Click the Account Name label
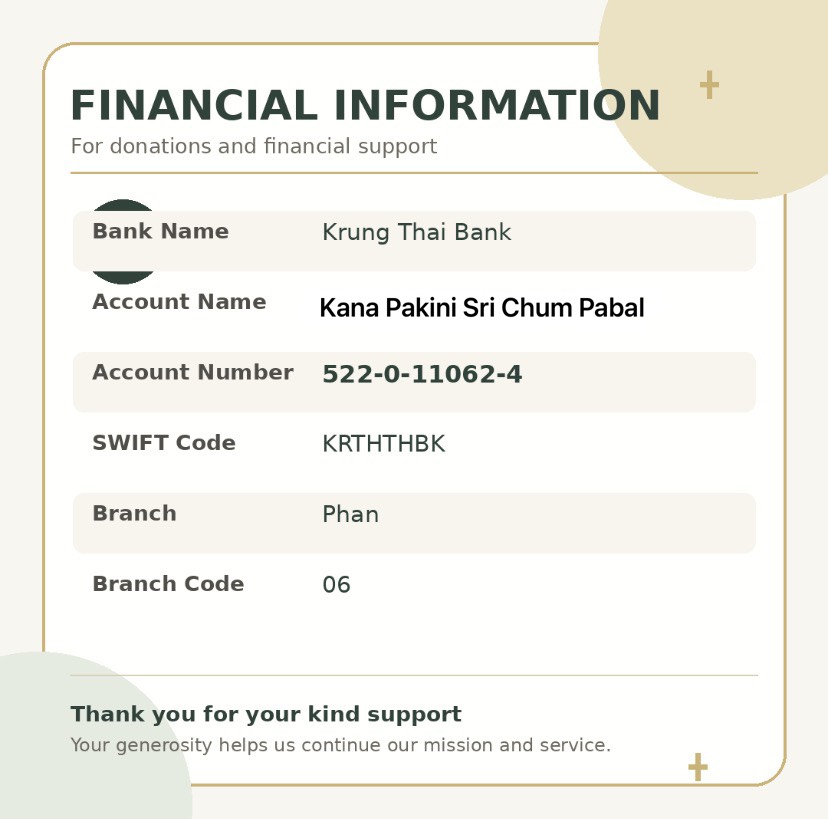 point(179,302)
